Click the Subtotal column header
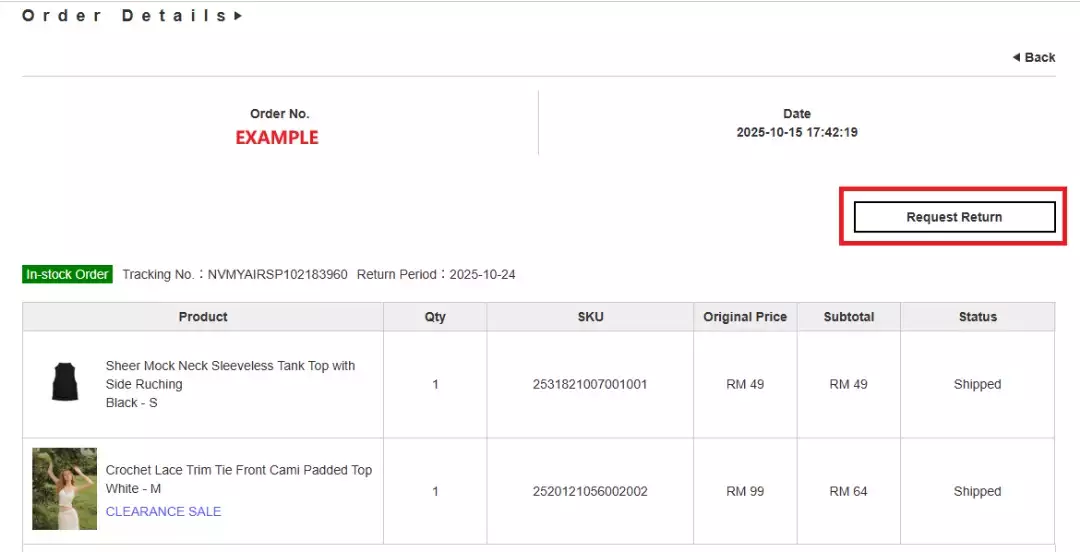1080x552 pixels. (x=849, y=317)
